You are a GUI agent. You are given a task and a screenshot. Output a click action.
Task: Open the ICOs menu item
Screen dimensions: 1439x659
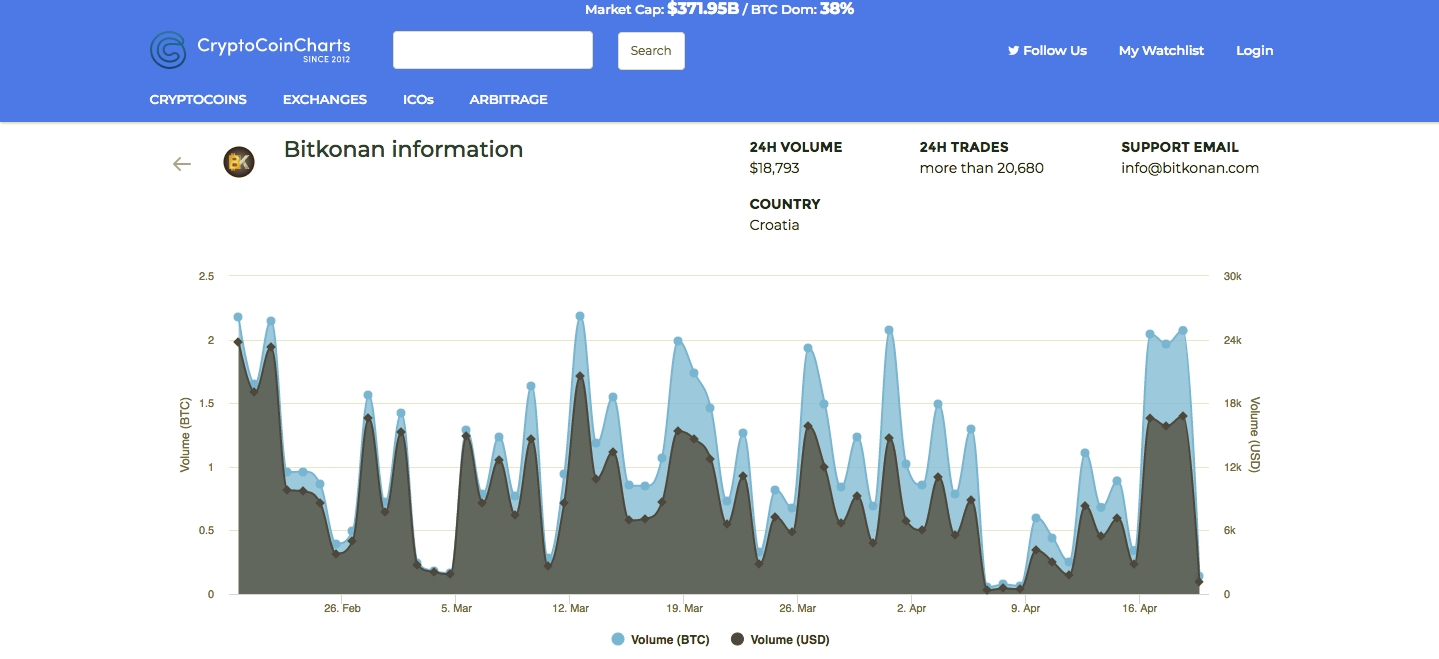418,99
